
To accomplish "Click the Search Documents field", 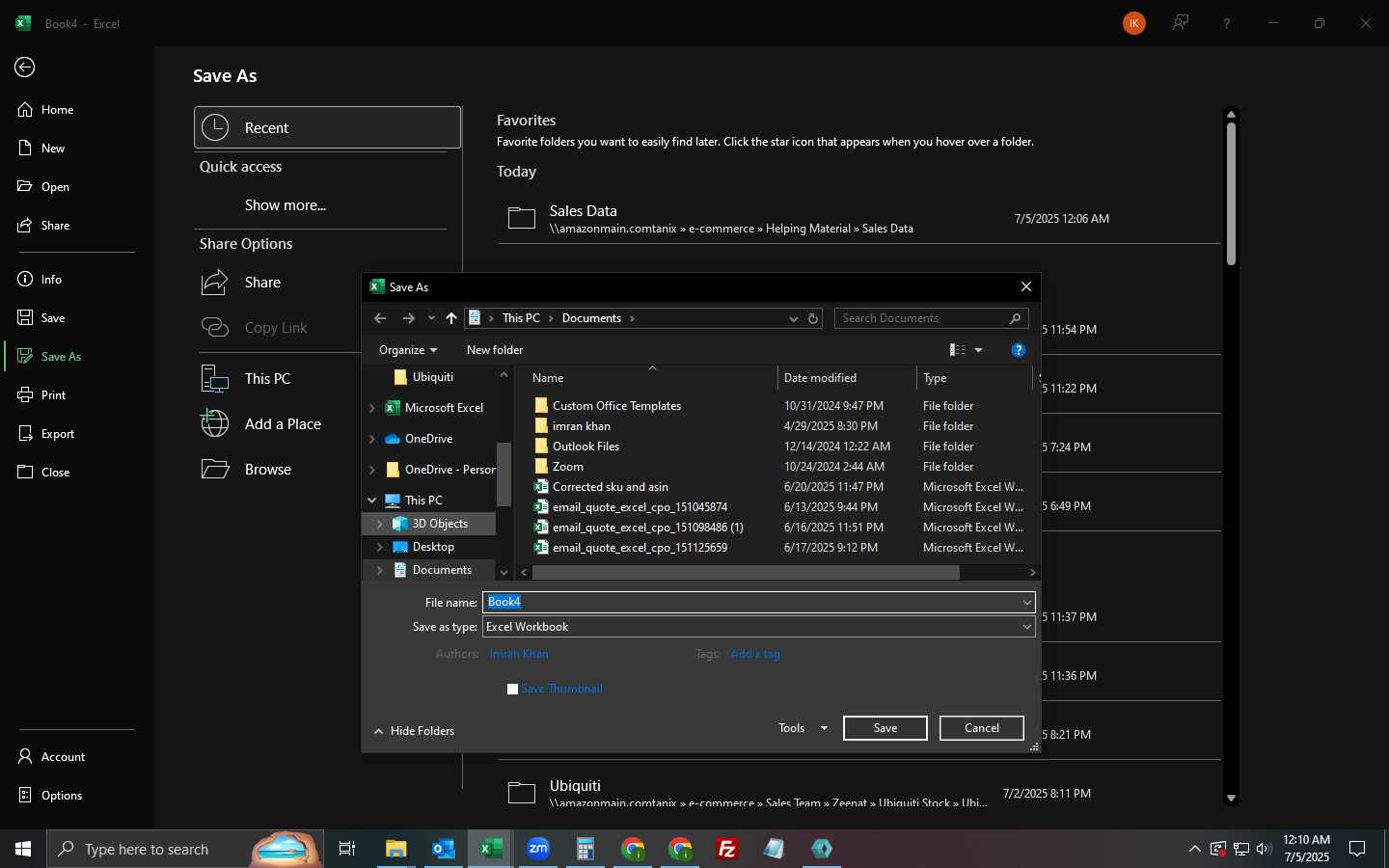I will 931,318.
